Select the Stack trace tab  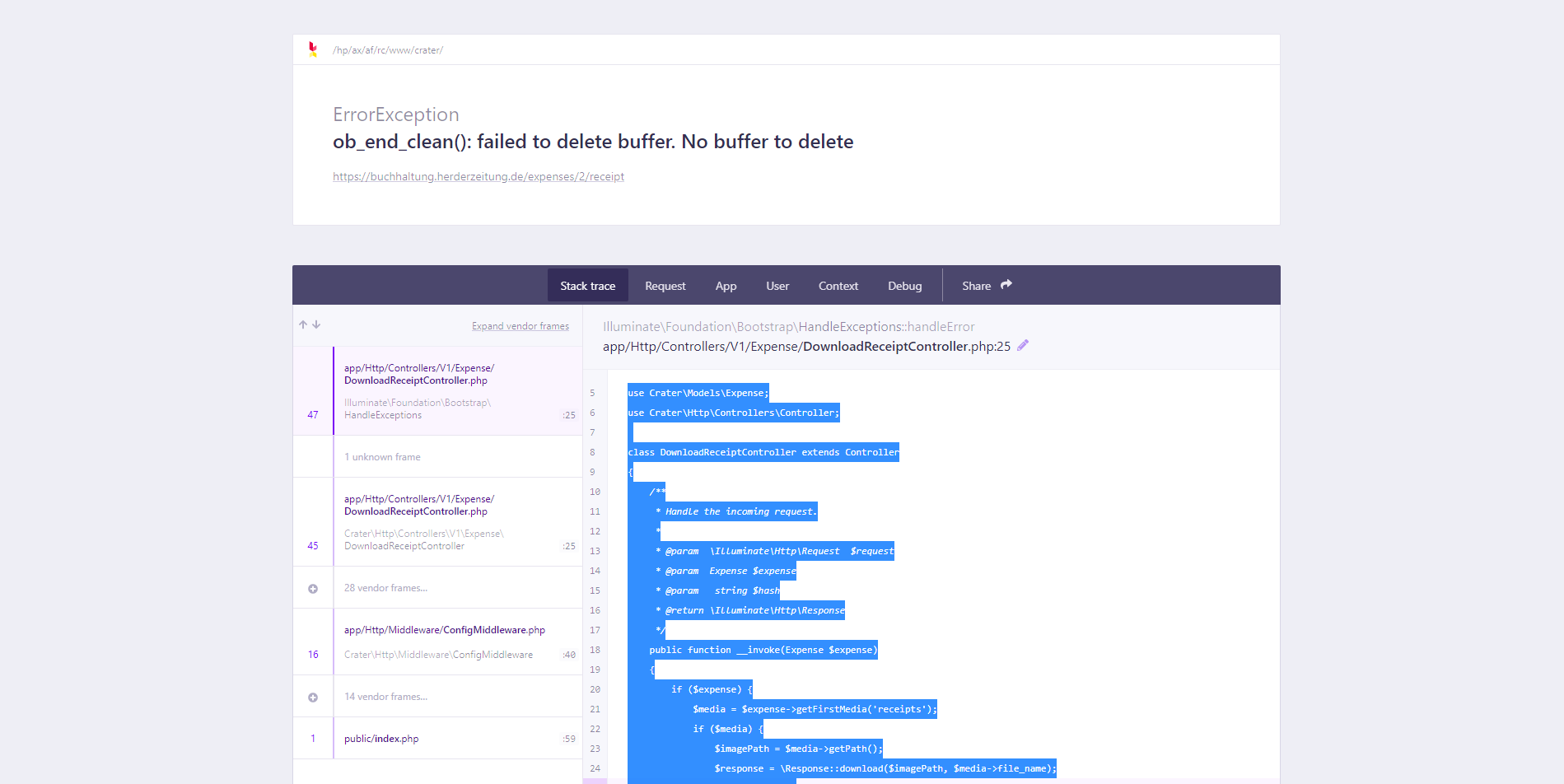(587, 285)
